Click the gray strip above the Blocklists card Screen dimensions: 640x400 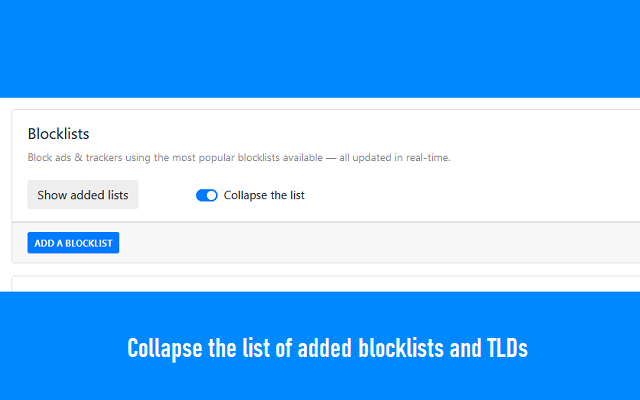320,103
